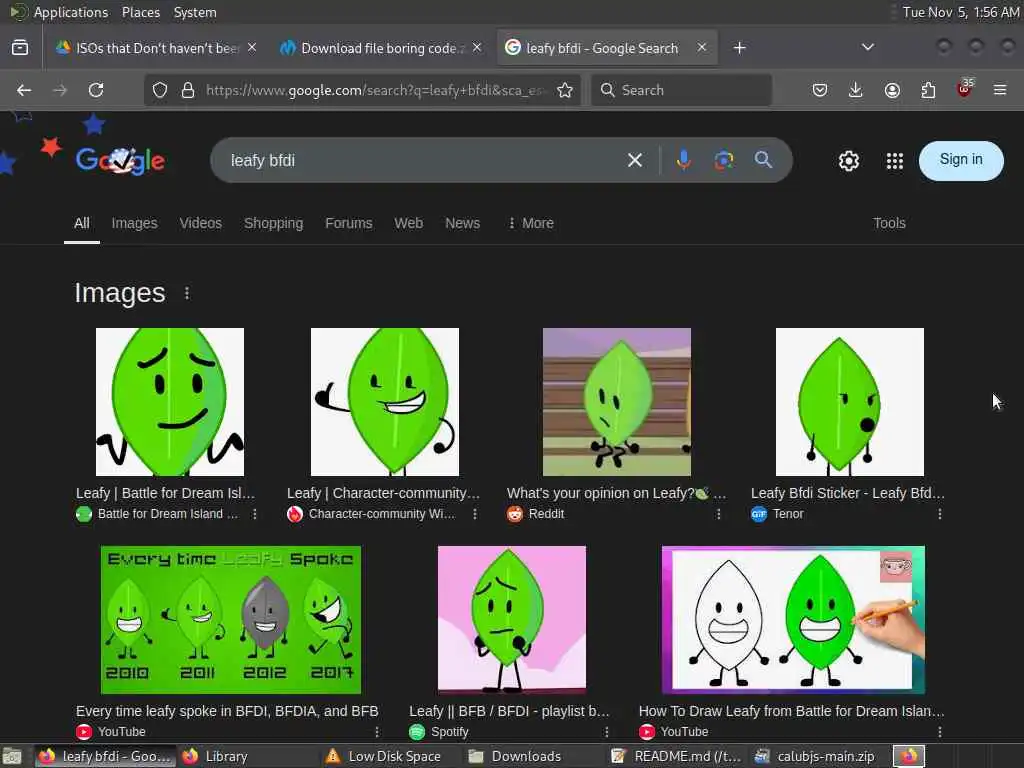This screenshot has height=768, width=1024.
Task: Open the Applications menu in top panel
Action: (x=71, y=12)
